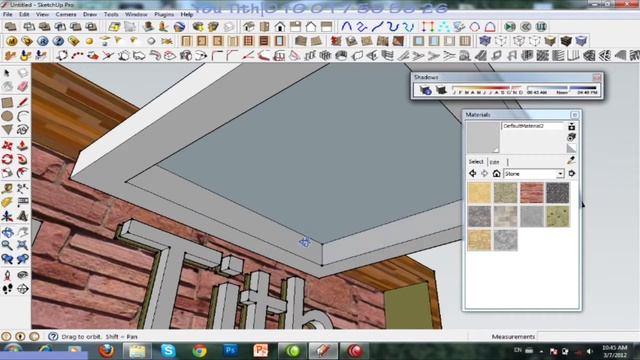
Task: Choose the olive green stone swatch
Action: click(505, 193)
